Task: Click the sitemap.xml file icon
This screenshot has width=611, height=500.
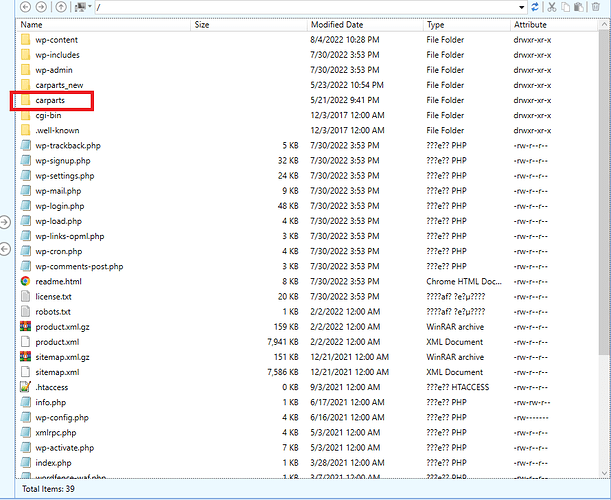Action: (26, 372)
